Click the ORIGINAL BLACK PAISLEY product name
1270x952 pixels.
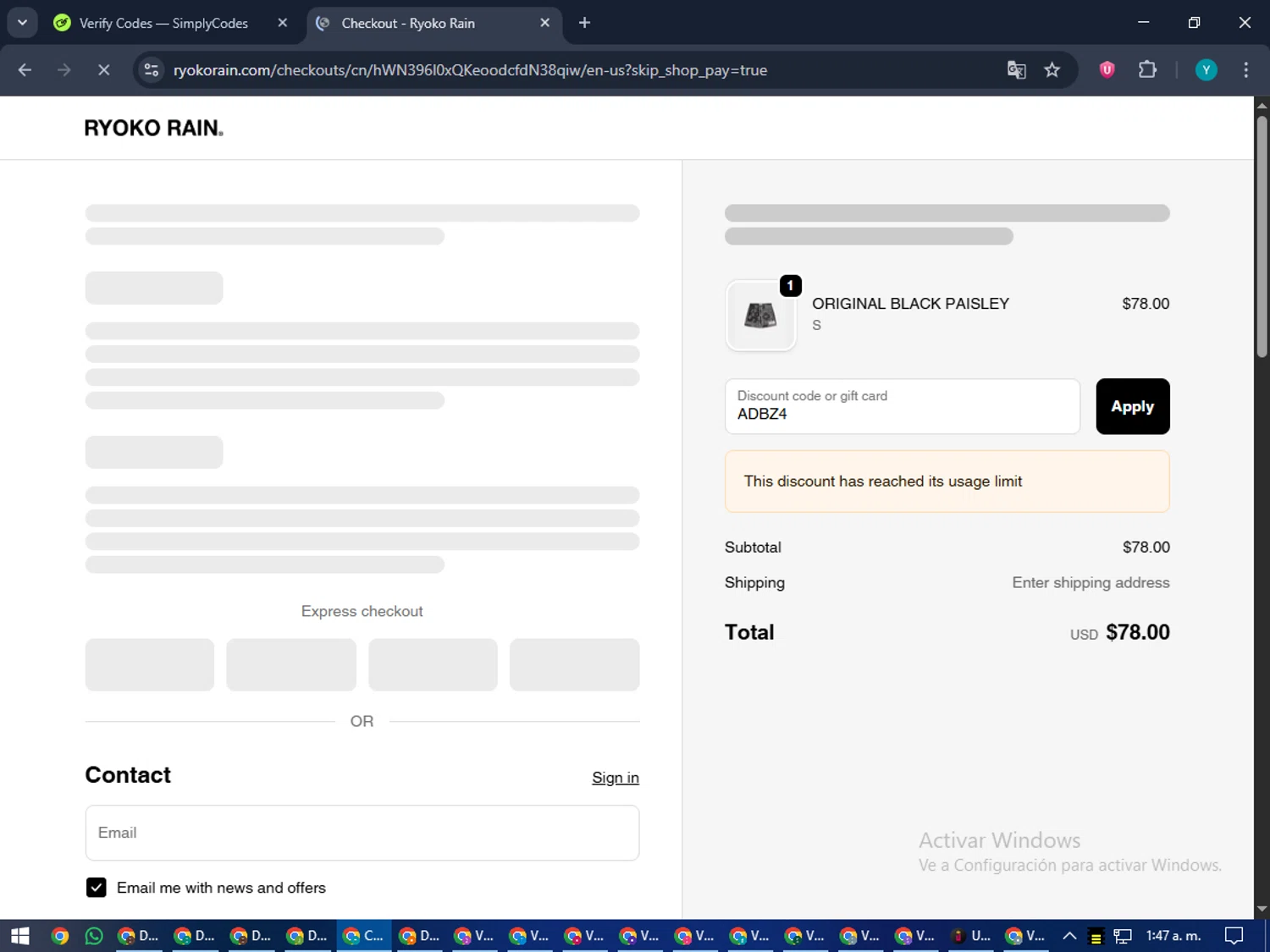coord(910,304)
